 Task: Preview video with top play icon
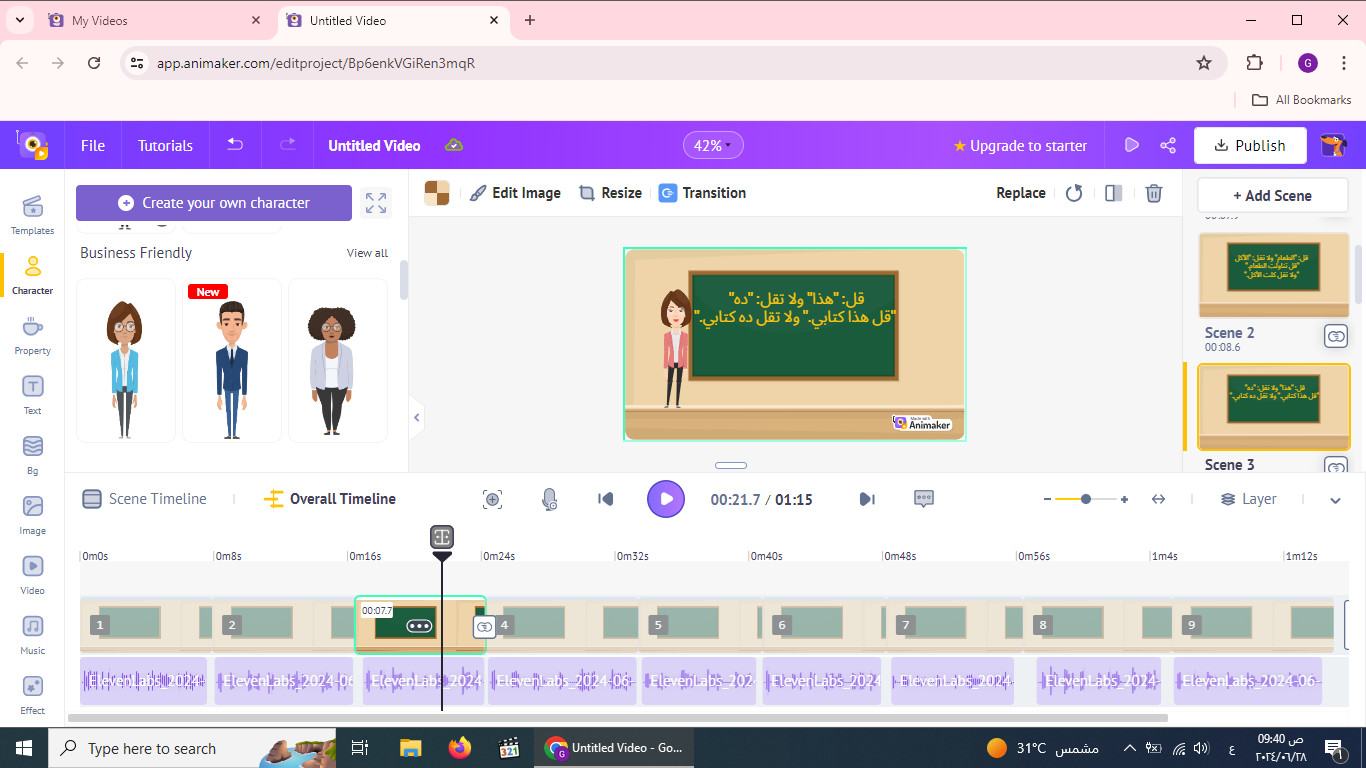[1131, 145]
